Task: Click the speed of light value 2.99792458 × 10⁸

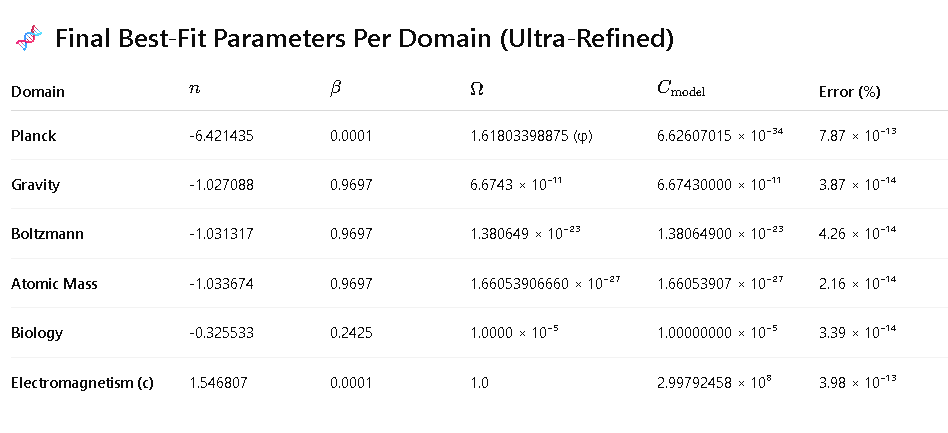Action: point(714,382)
